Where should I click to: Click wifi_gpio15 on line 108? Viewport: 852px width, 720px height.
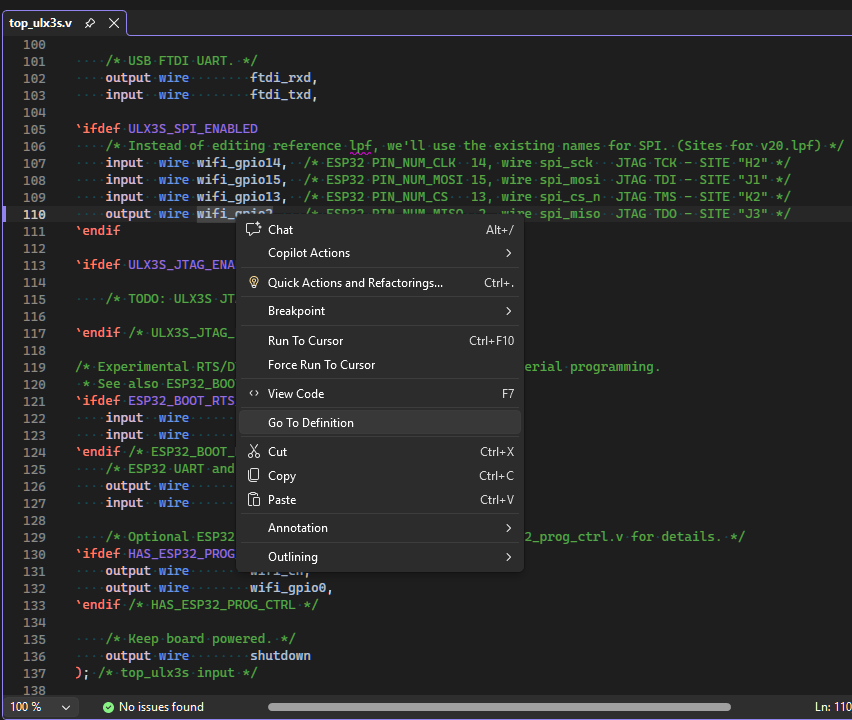pyautogui.click(x=239, y=179)
